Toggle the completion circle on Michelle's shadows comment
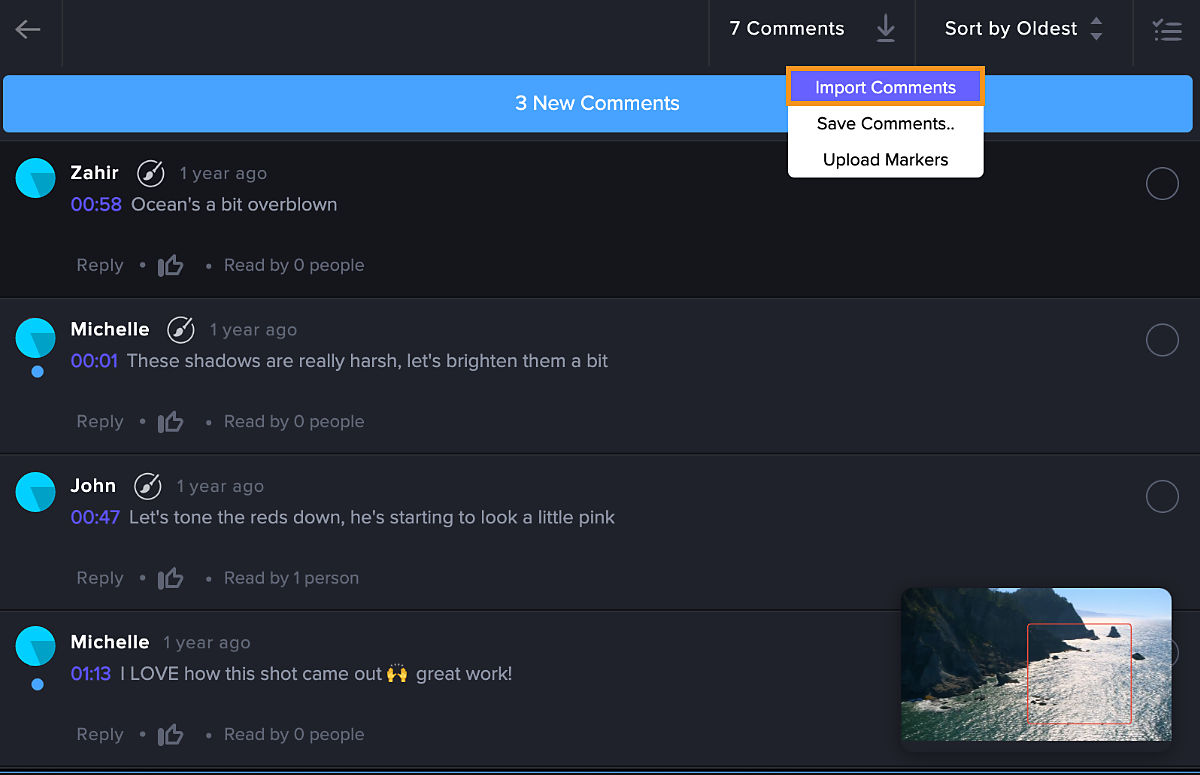Image resolution: width=1200 pixels, height=775 pixels. click(1162, 340)
